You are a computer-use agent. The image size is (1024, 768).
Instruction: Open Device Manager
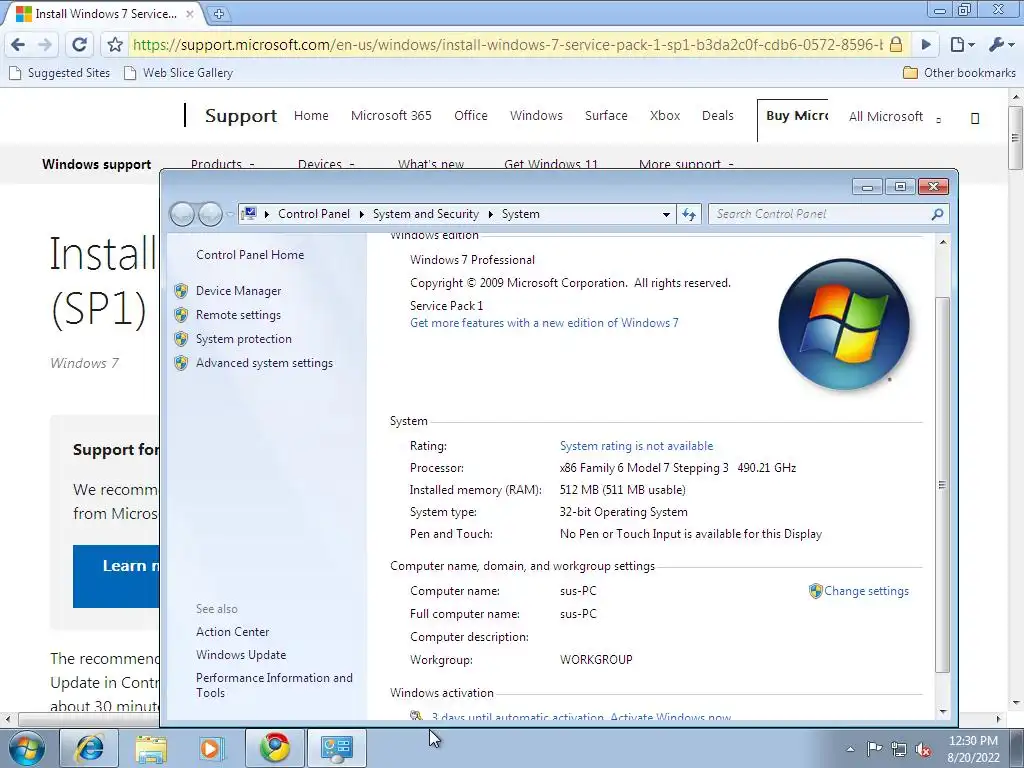238,291
